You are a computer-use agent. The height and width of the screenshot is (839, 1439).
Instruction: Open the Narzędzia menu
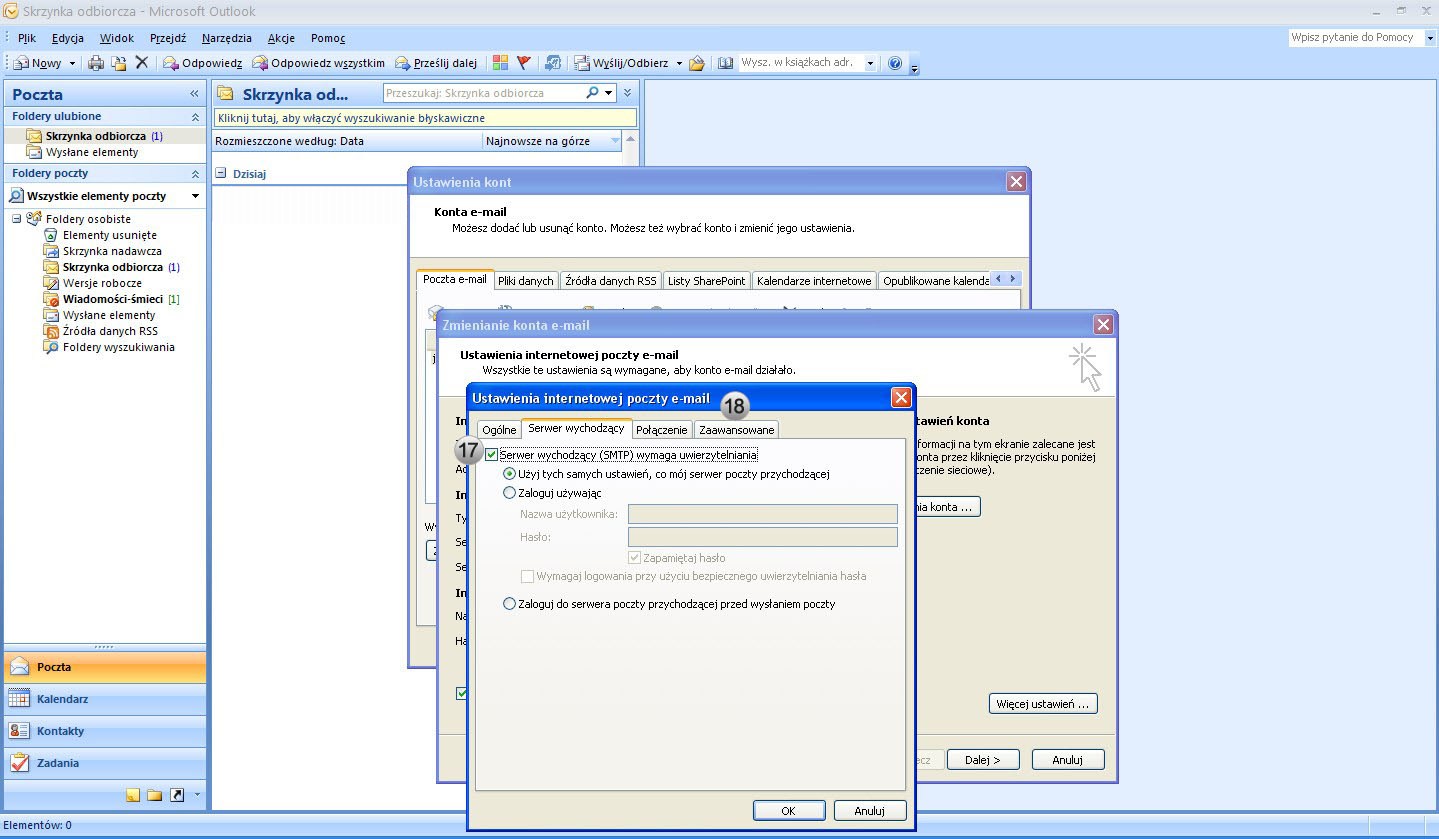(x=226, y=38)
